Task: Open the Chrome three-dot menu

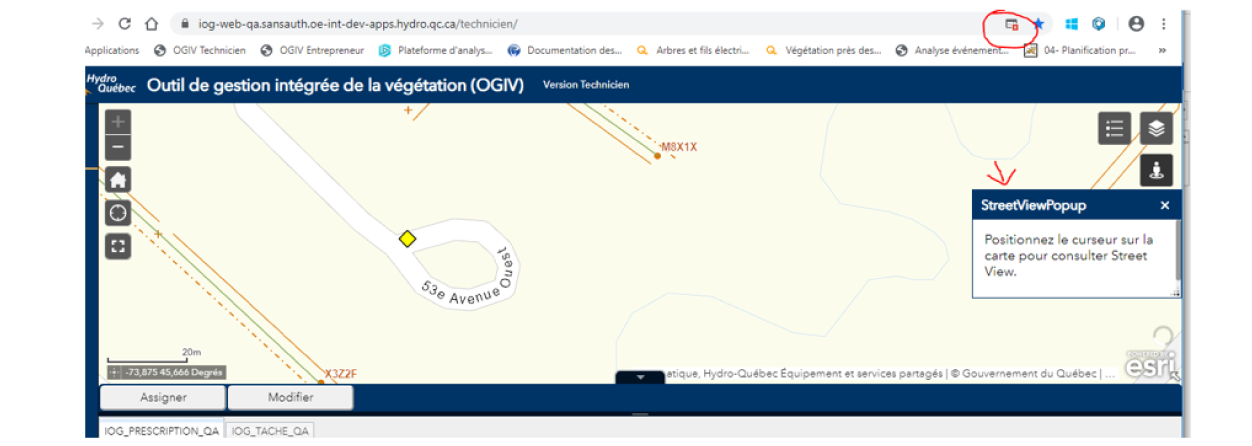Action: [1164, 23]
